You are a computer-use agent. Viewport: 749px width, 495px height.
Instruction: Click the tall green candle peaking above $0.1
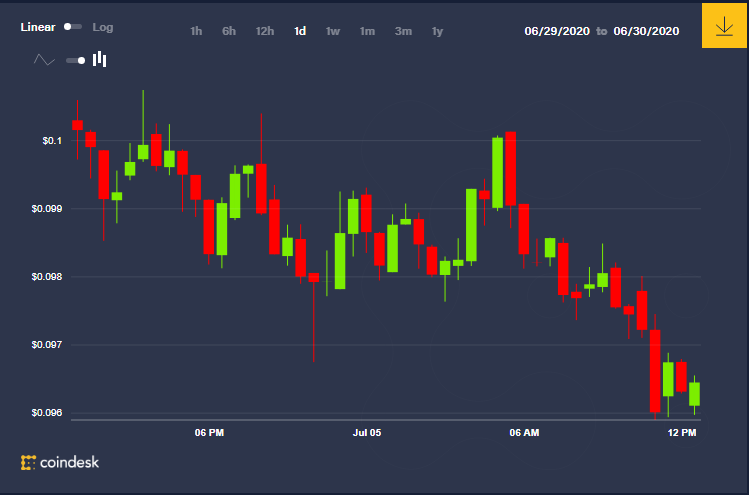(497, 172)
